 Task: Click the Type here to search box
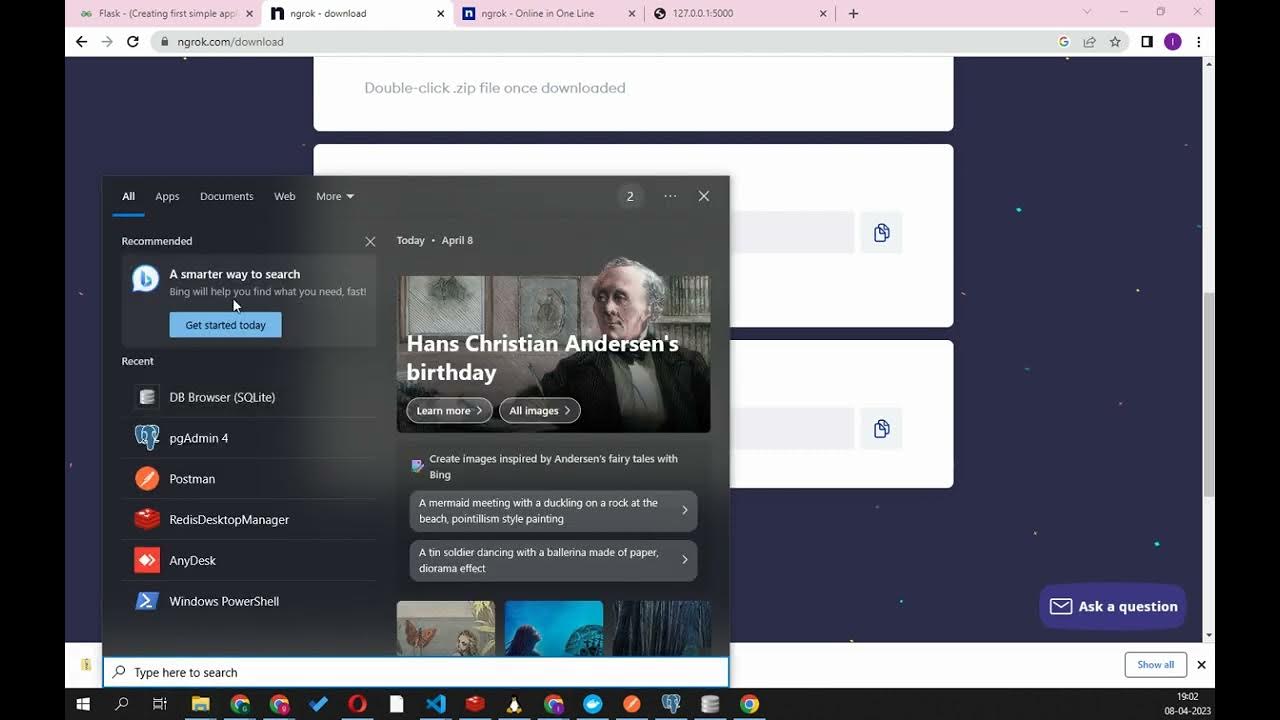click(x=416, y=673)
